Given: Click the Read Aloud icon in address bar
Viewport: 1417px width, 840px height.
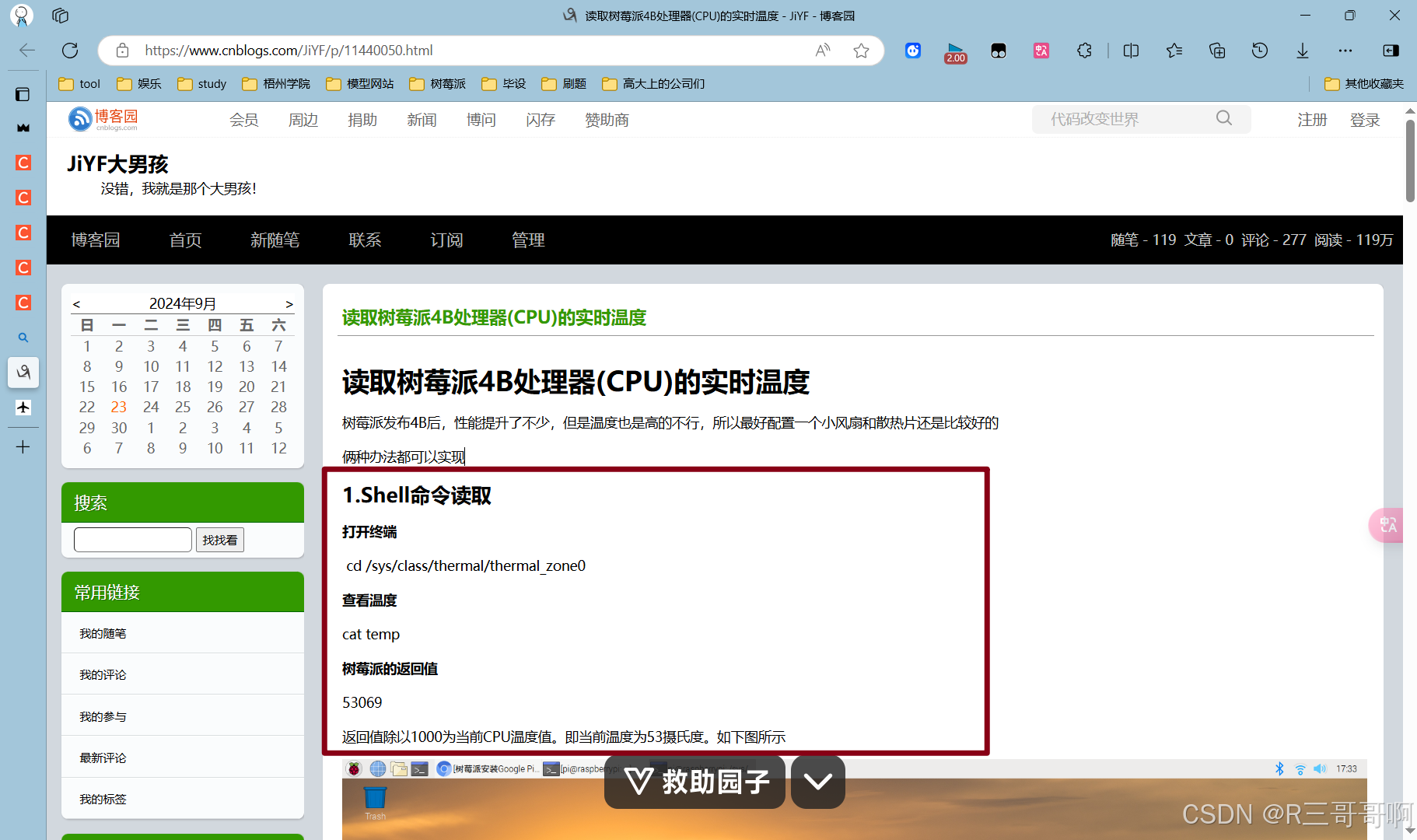Looking at the screenshot, I should pos(822,51).
